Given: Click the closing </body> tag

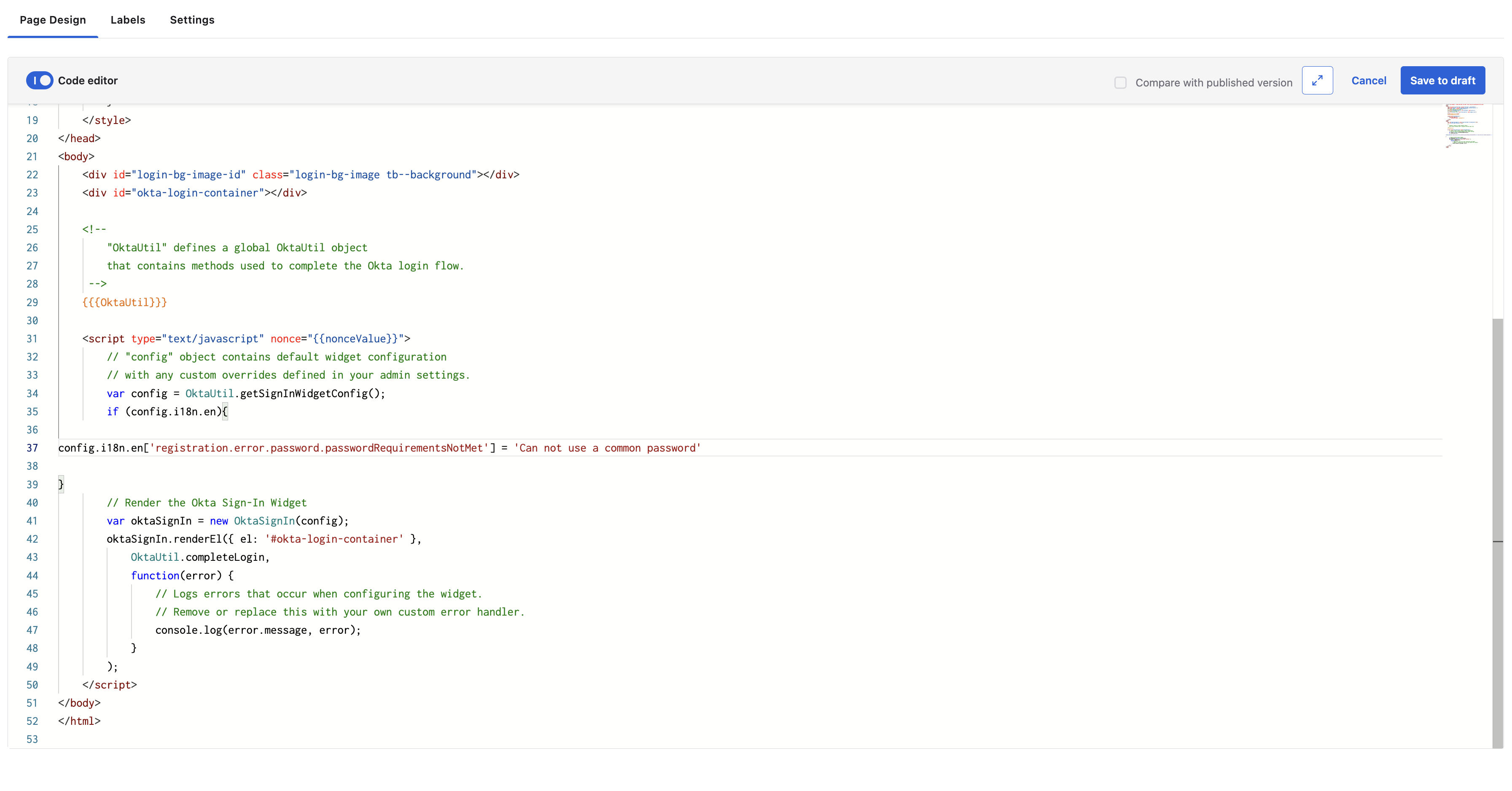Looking at the screenshot, I should click(x=79, y=703).
